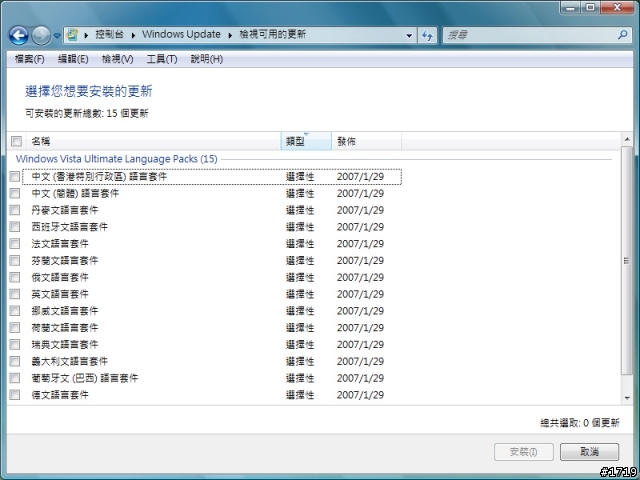Toggle the select-all checkbox in header
The width and height of the screenshot is (640, 480).
click(x=16, y=142)
